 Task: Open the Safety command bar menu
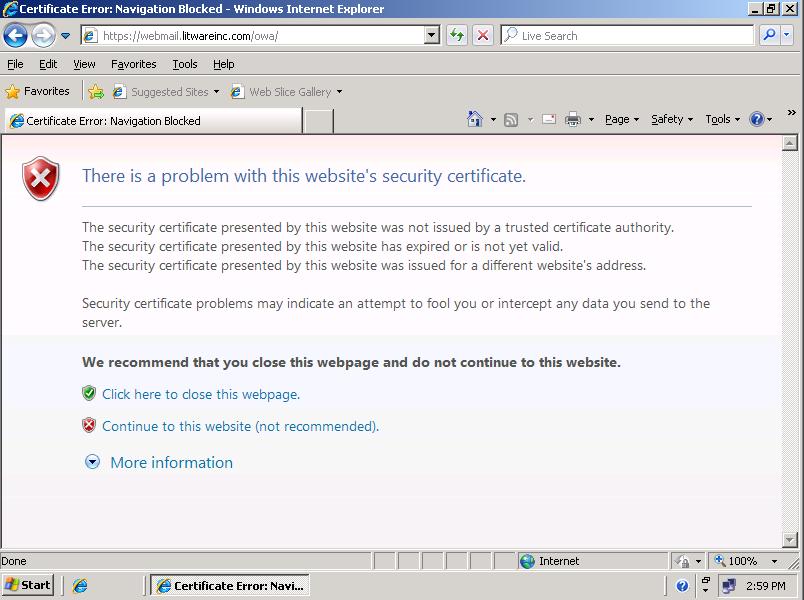point(672,119)
